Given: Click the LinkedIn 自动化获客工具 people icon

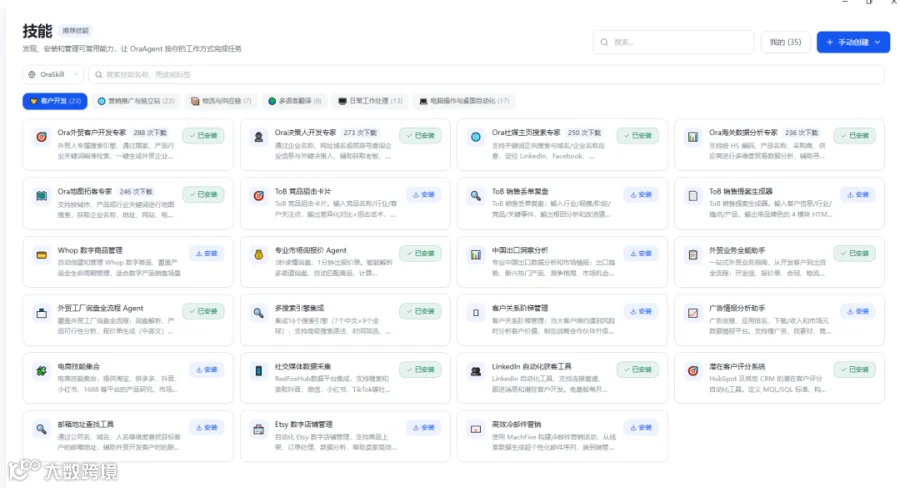Looking at the screenshot, I should click(476, 371).
